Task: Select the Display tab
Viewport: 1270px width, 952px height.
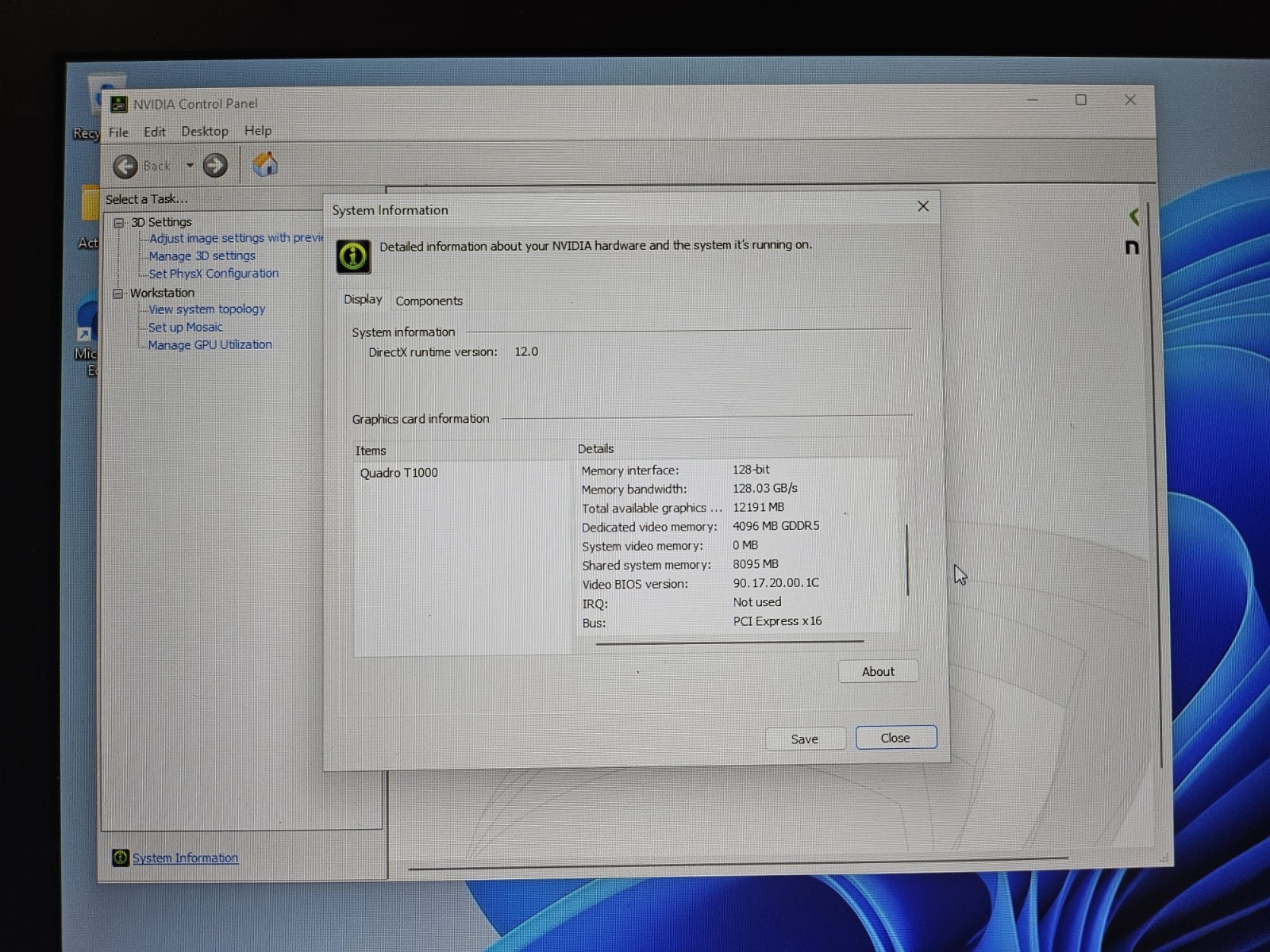Action: coord(363,299)
